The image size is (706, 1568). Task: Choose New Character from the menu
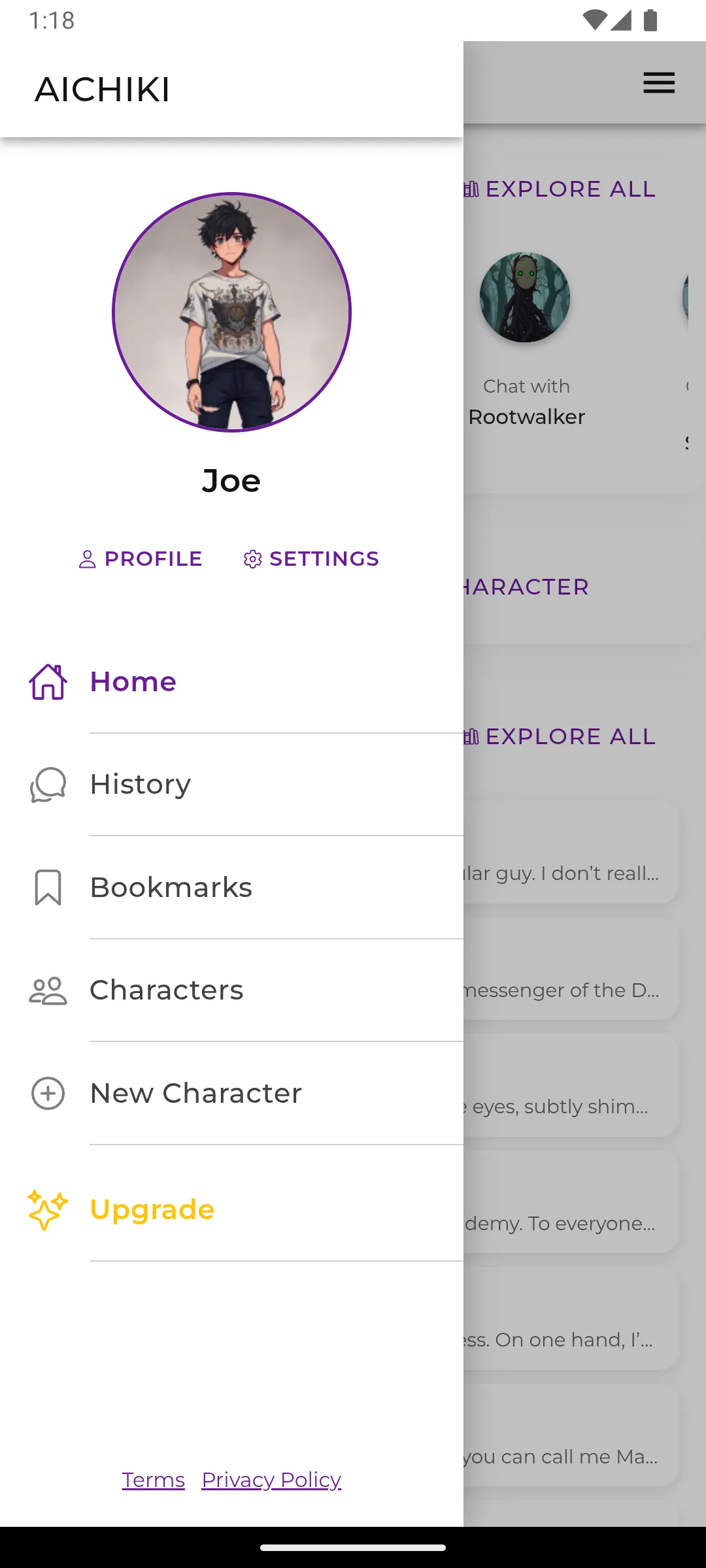196,1093
